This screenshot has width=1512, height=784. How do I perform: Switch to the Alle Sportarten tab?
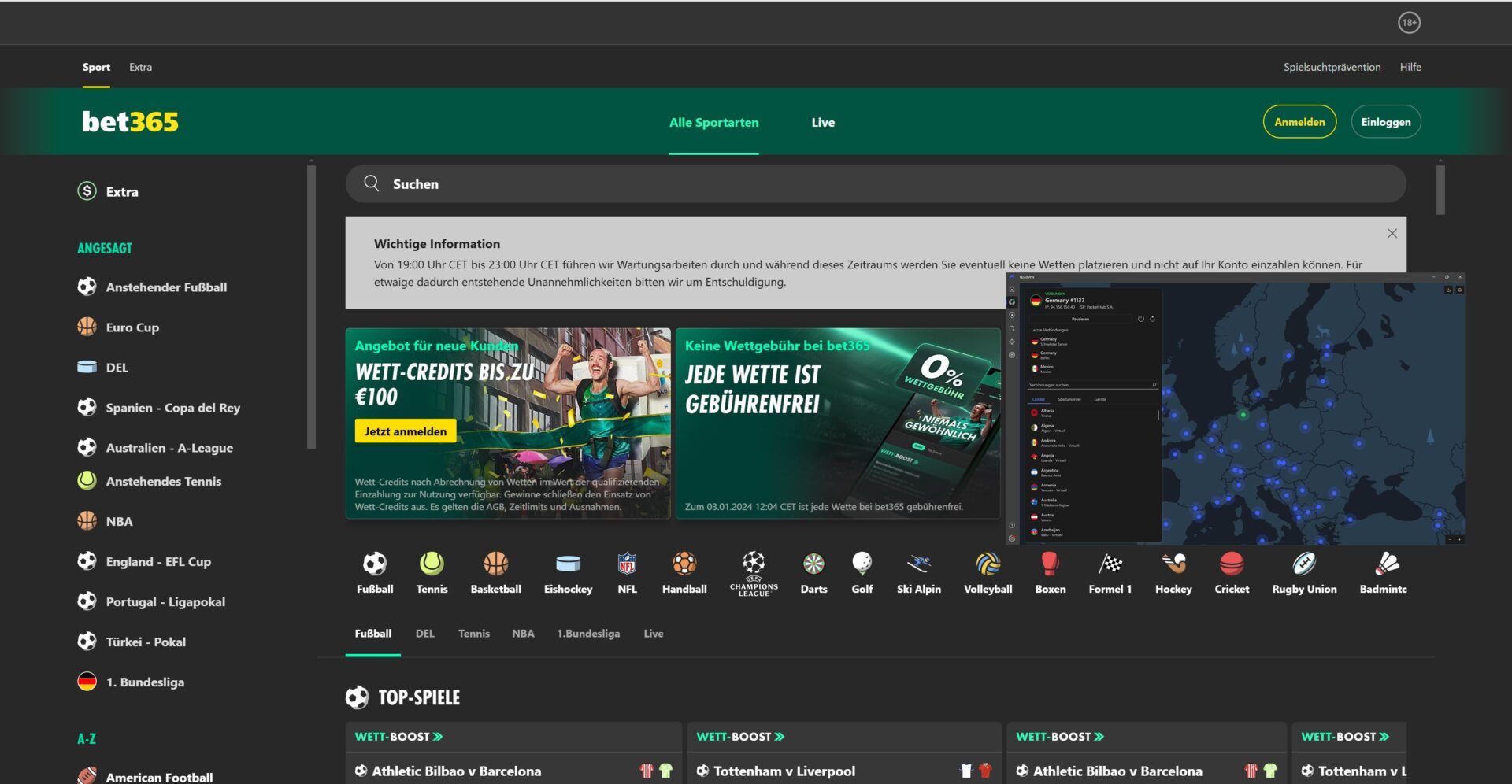[713, 122]
